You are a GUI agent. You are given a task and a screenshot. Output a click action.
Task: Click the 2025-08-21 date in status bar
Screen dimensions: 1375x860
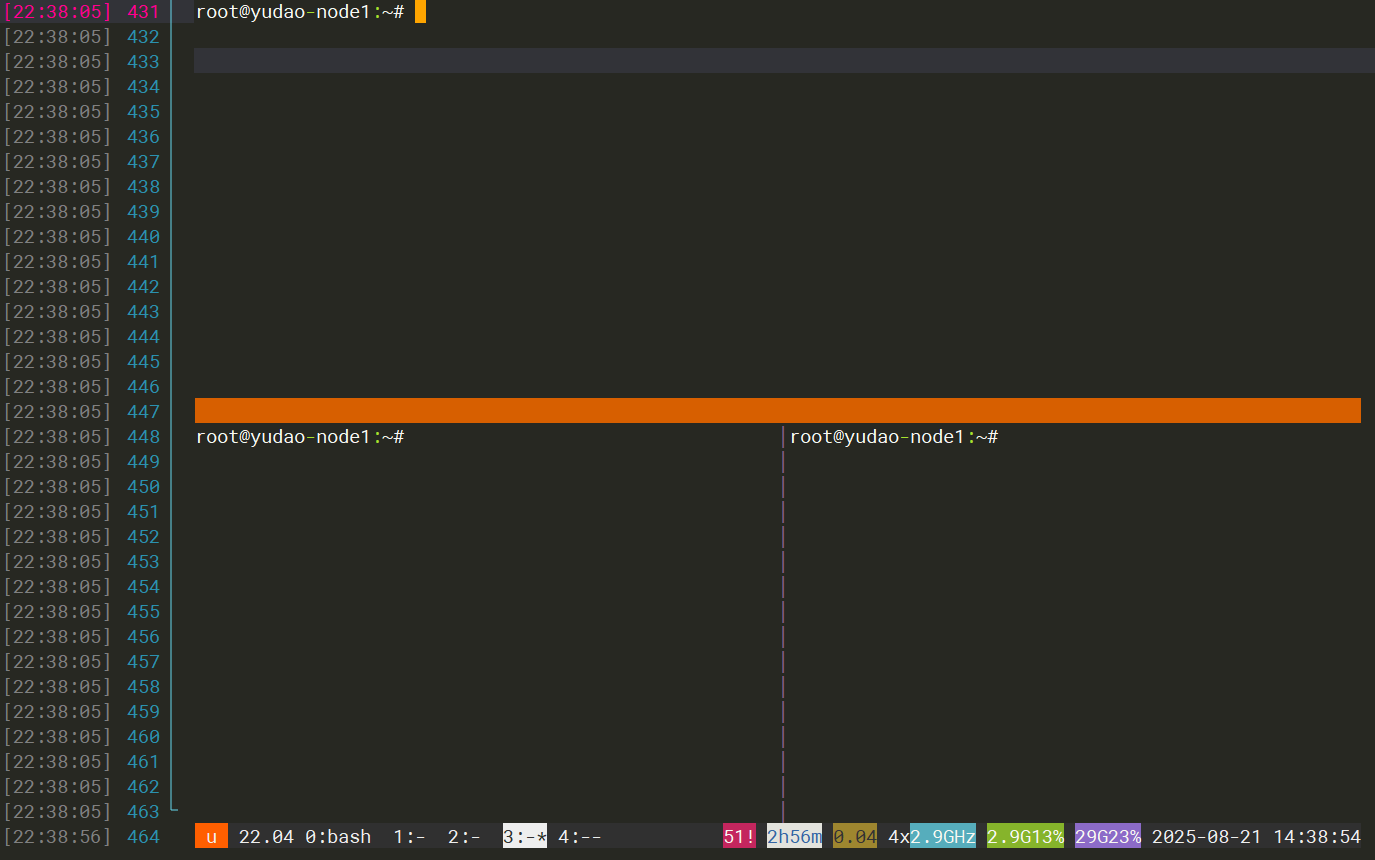point(1207,836)
